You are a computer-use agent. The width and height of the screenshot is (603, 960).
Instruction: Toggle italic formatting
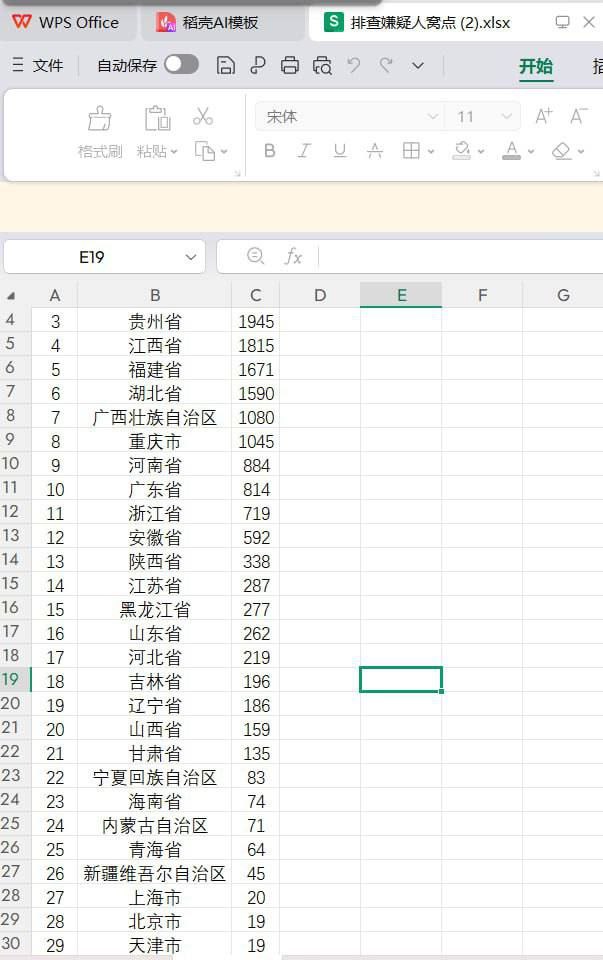(304, 151)
